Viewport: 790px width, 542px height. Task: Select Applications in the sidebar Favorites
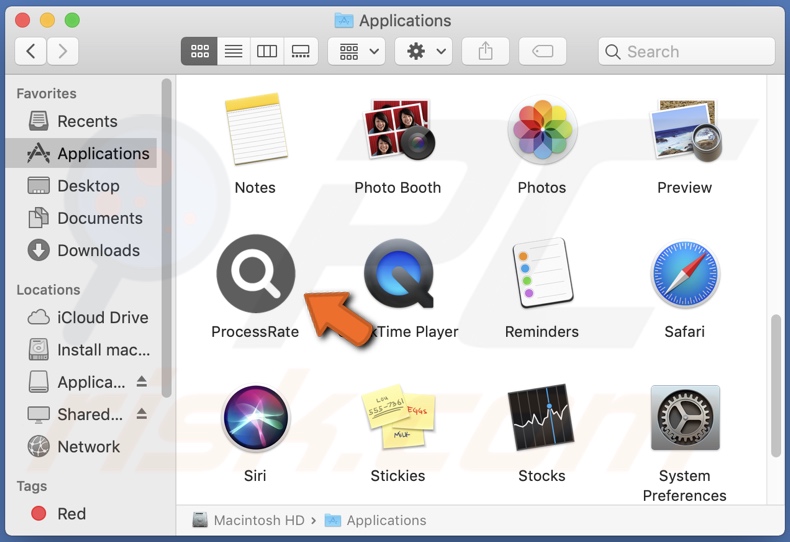point(83,153)
